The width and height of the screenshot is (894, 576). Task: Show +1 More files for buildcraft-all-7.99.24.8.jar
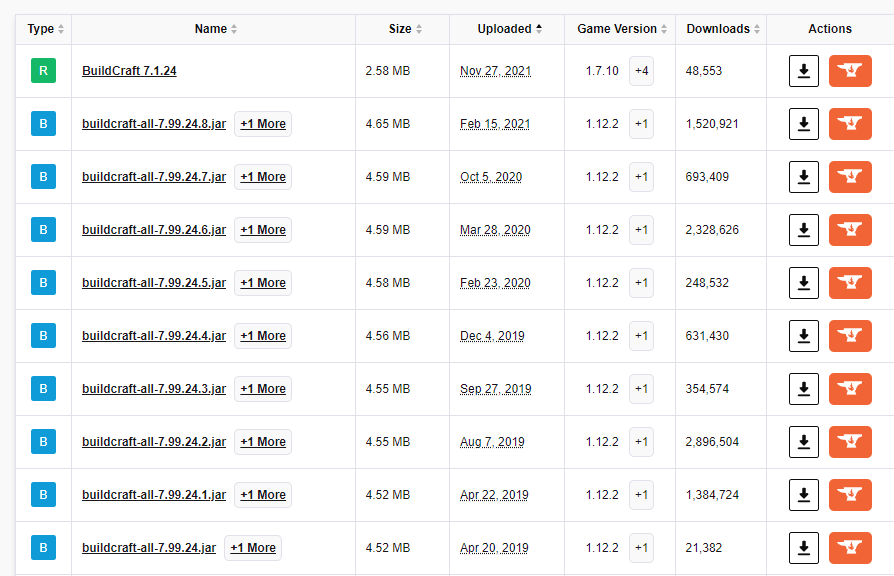coord(263,124)
